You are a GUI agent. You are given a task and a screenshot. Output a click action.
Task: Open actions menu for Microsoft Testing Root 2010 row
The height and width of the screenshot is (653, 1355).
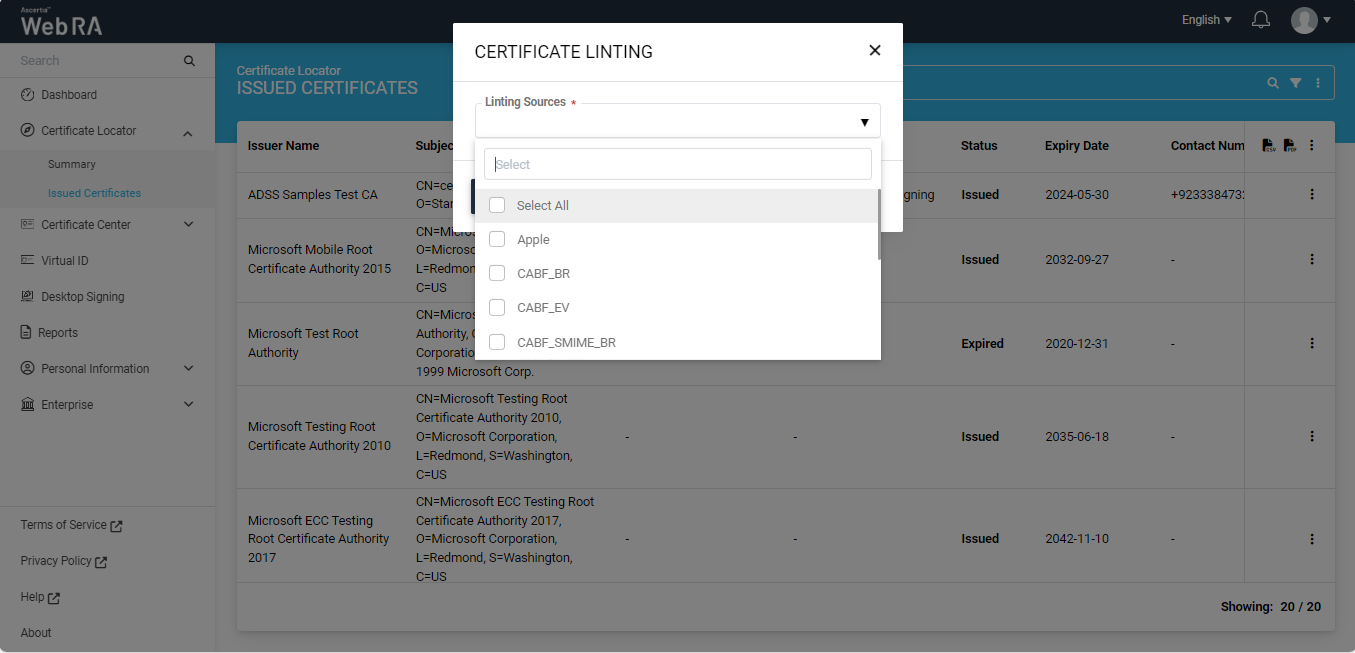(1312, 437)
